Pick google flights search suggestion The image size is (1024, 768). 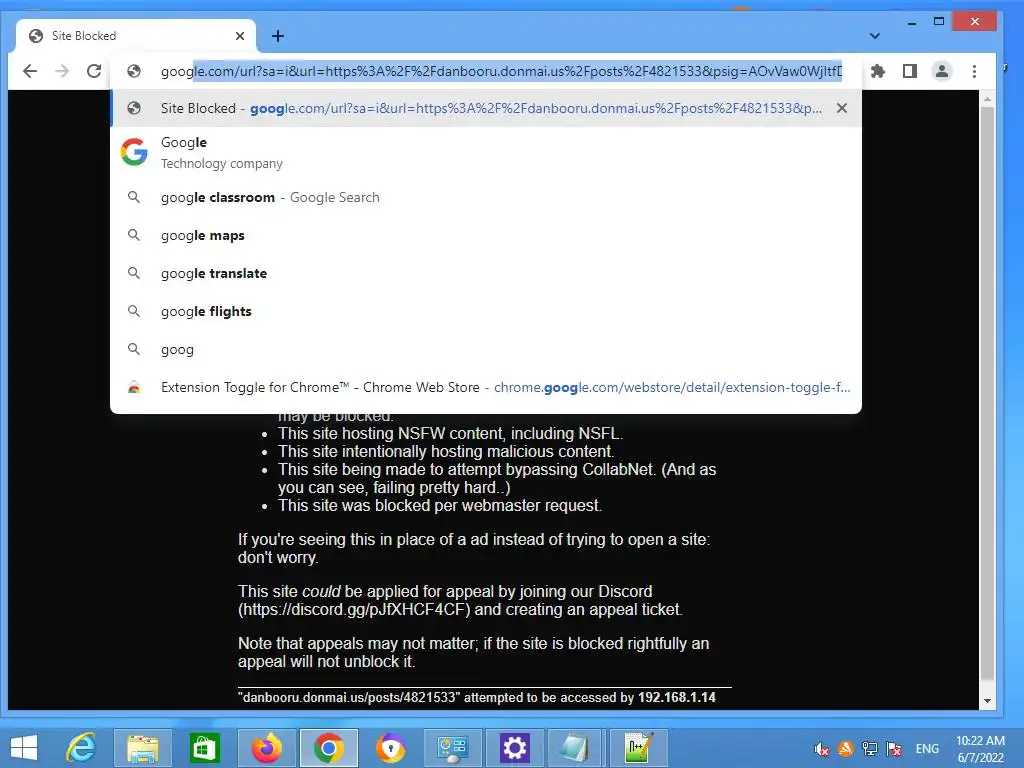486,312
